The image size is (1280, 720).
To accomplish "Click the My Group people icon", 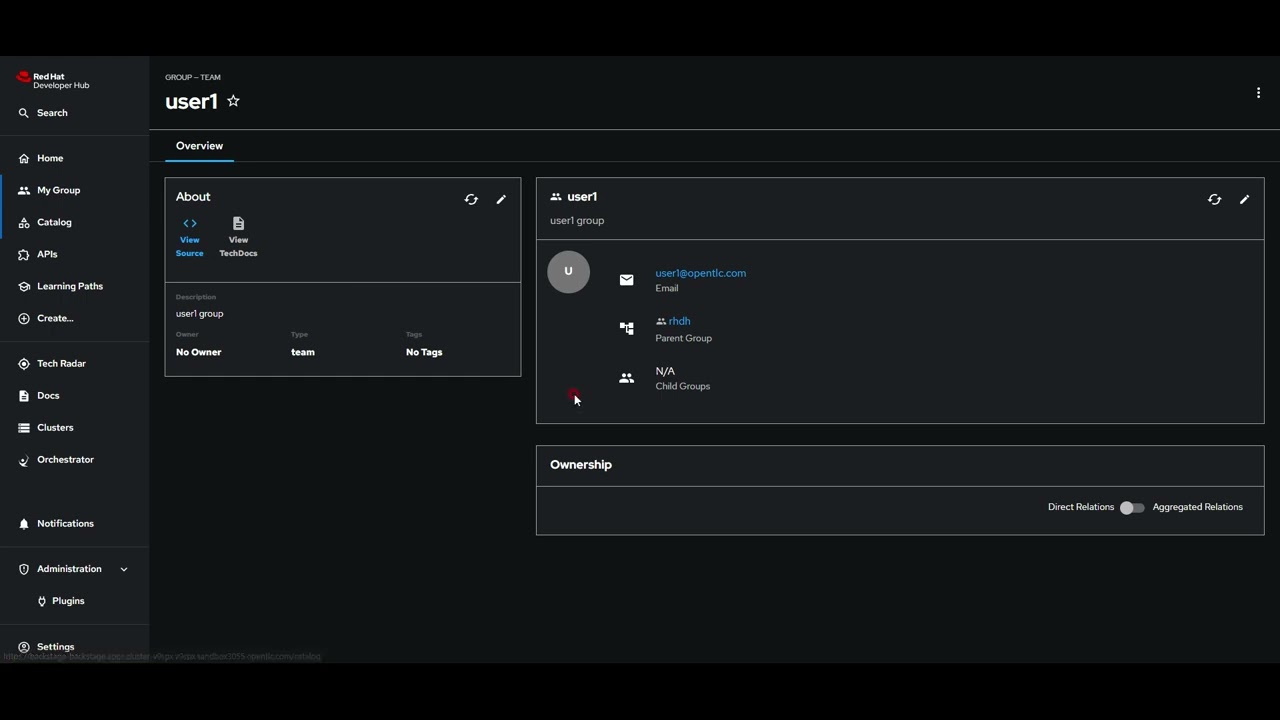I will coord(24,190).
